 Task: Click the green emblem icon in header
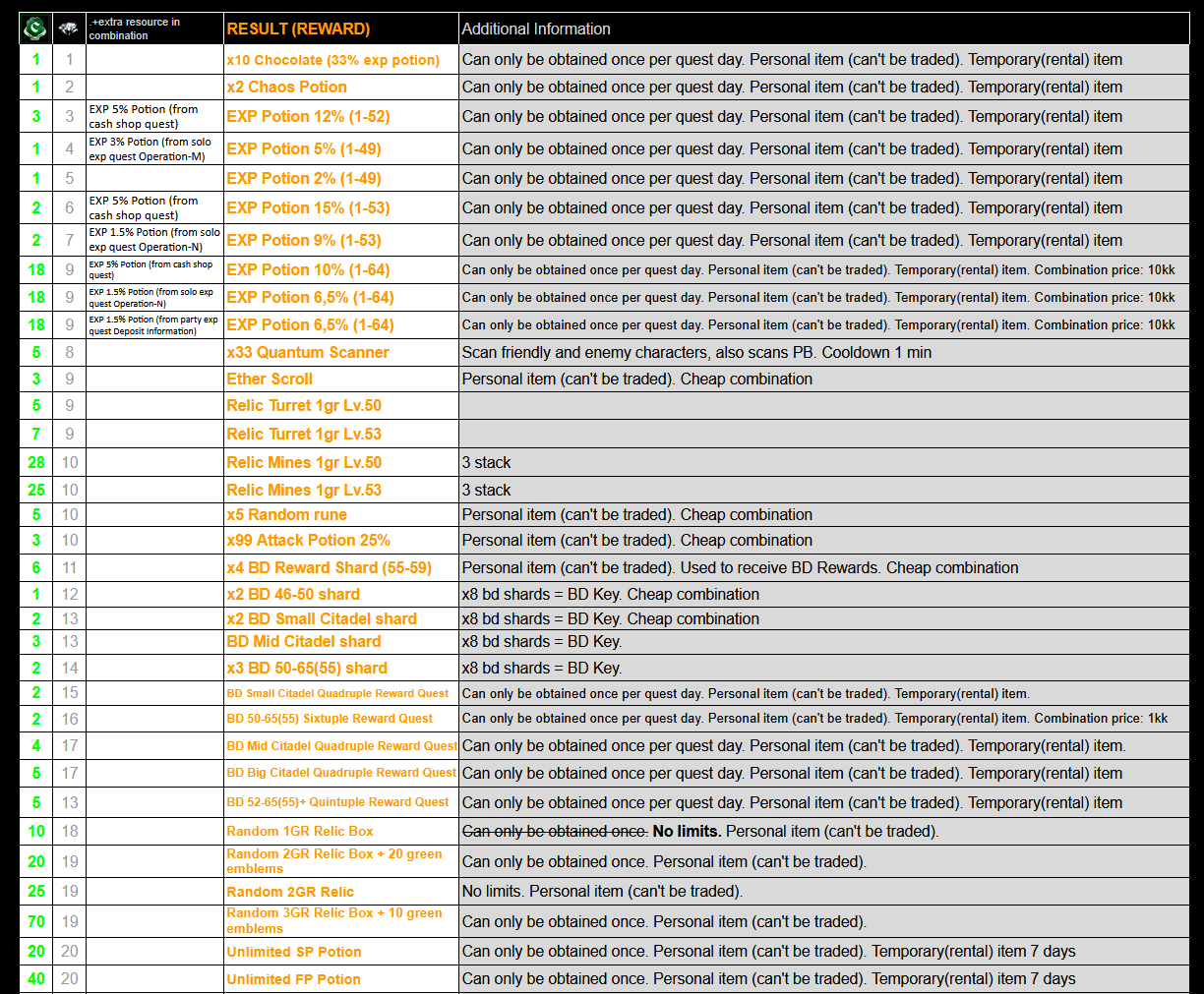pos(35,29)
